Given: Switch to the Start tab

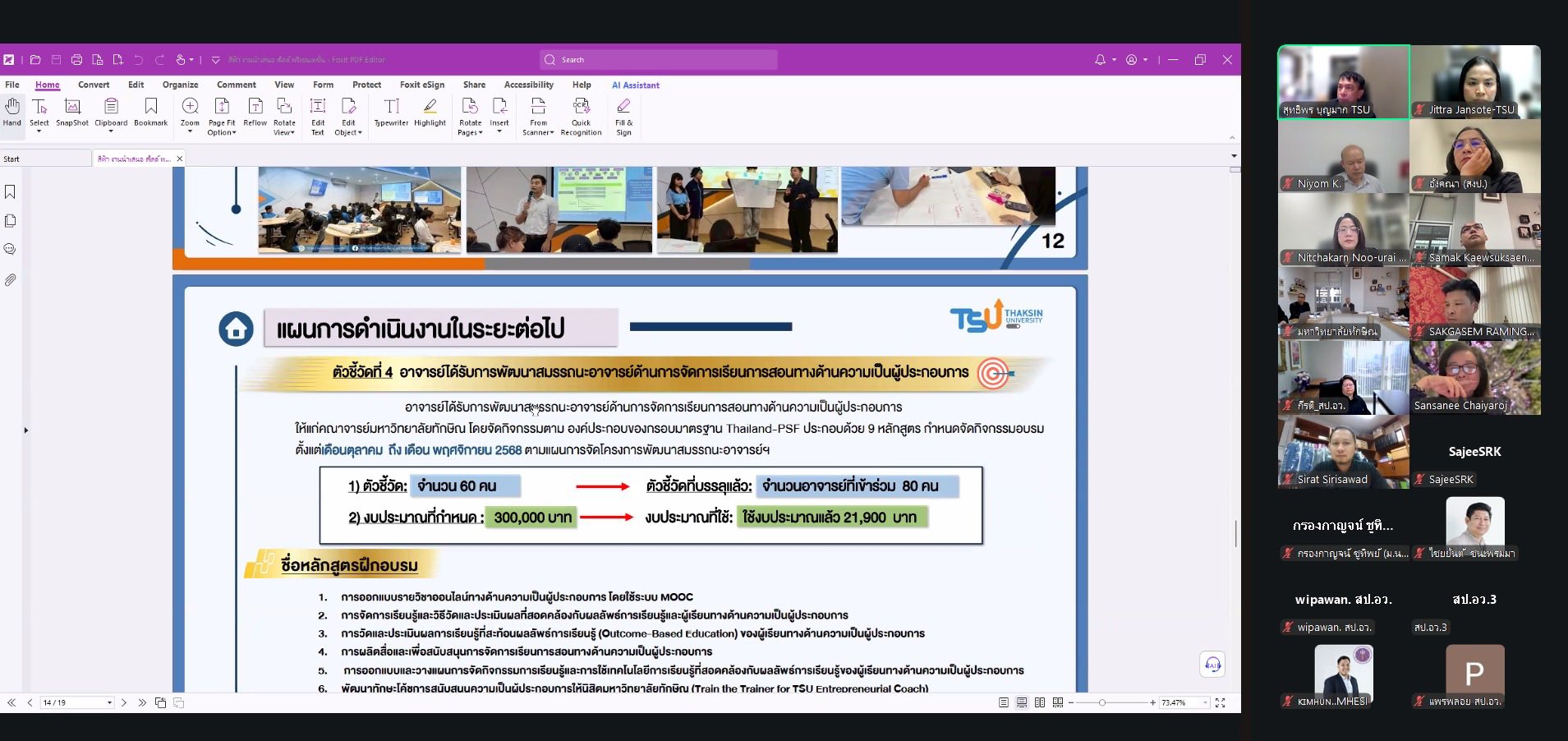Looking at the screenshot, I should (11, 159).
